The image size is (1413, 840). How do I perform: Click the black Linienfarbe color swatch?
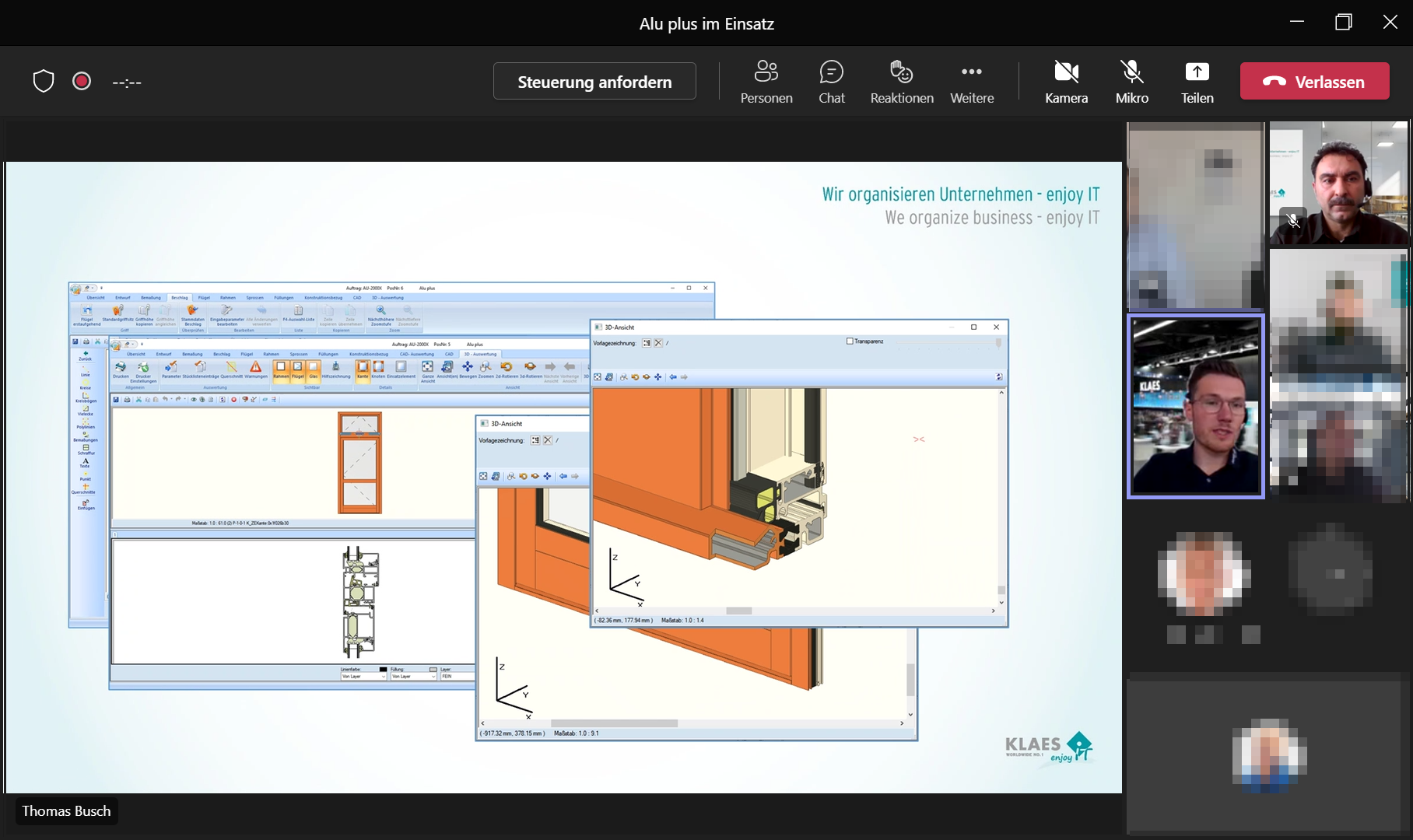click(x=383, y=669)
